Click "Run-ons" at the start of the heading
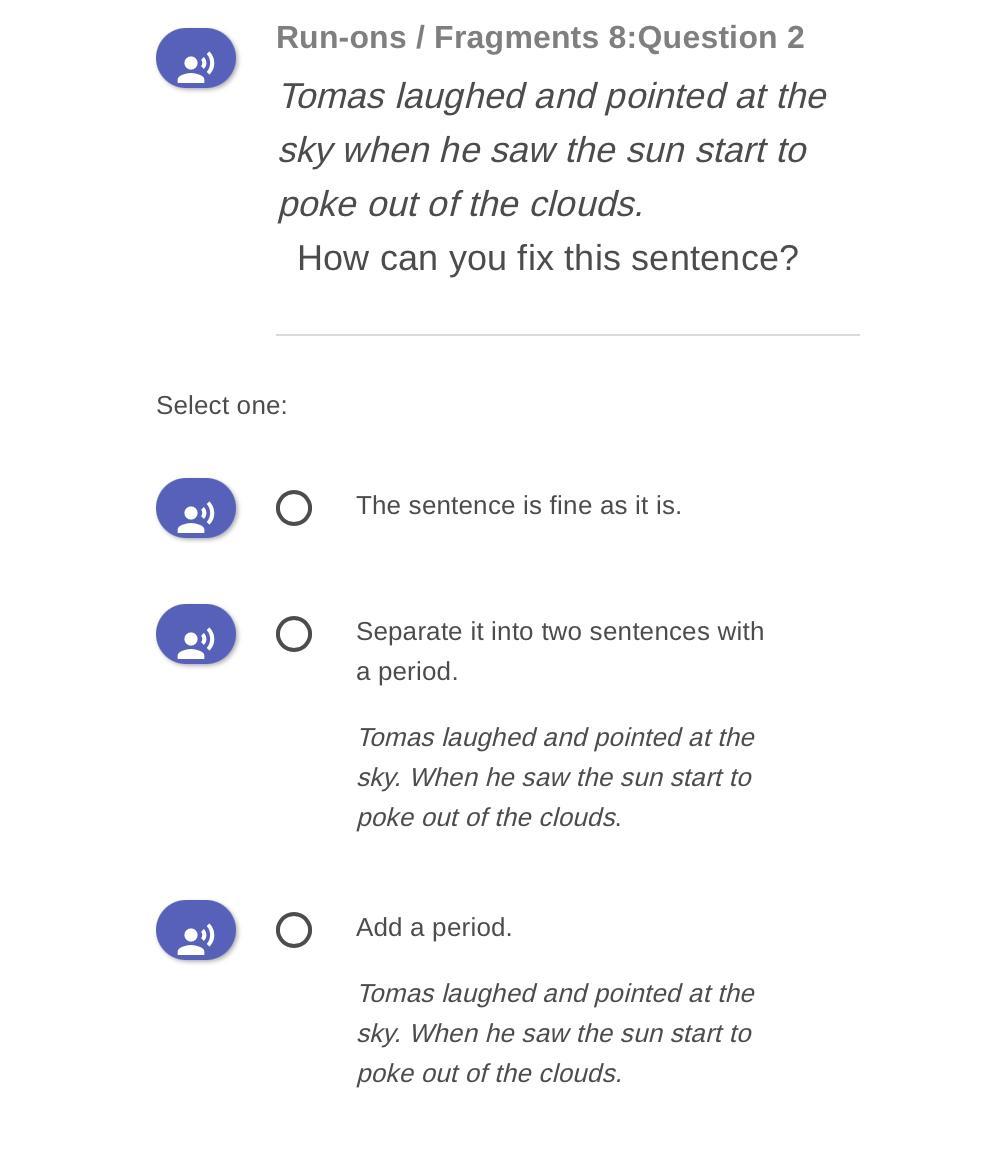 point(341,37)
